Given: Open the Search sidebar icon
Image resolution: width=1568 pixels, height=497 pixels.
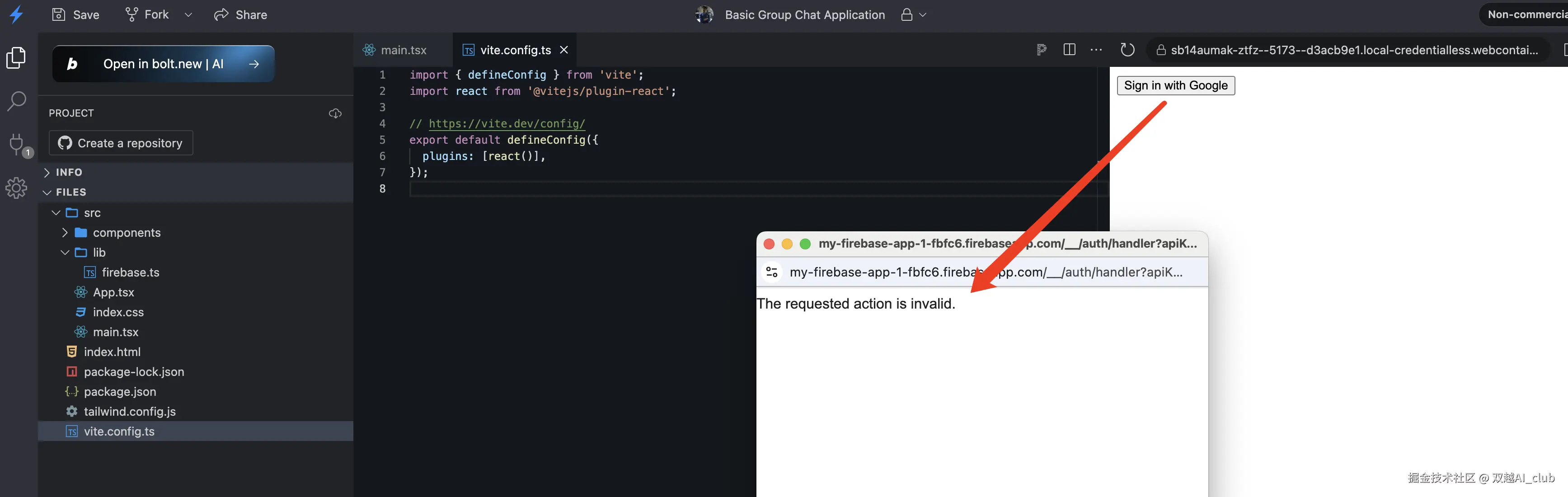Looking at the screenshot, I should click(x=16, y=101).
